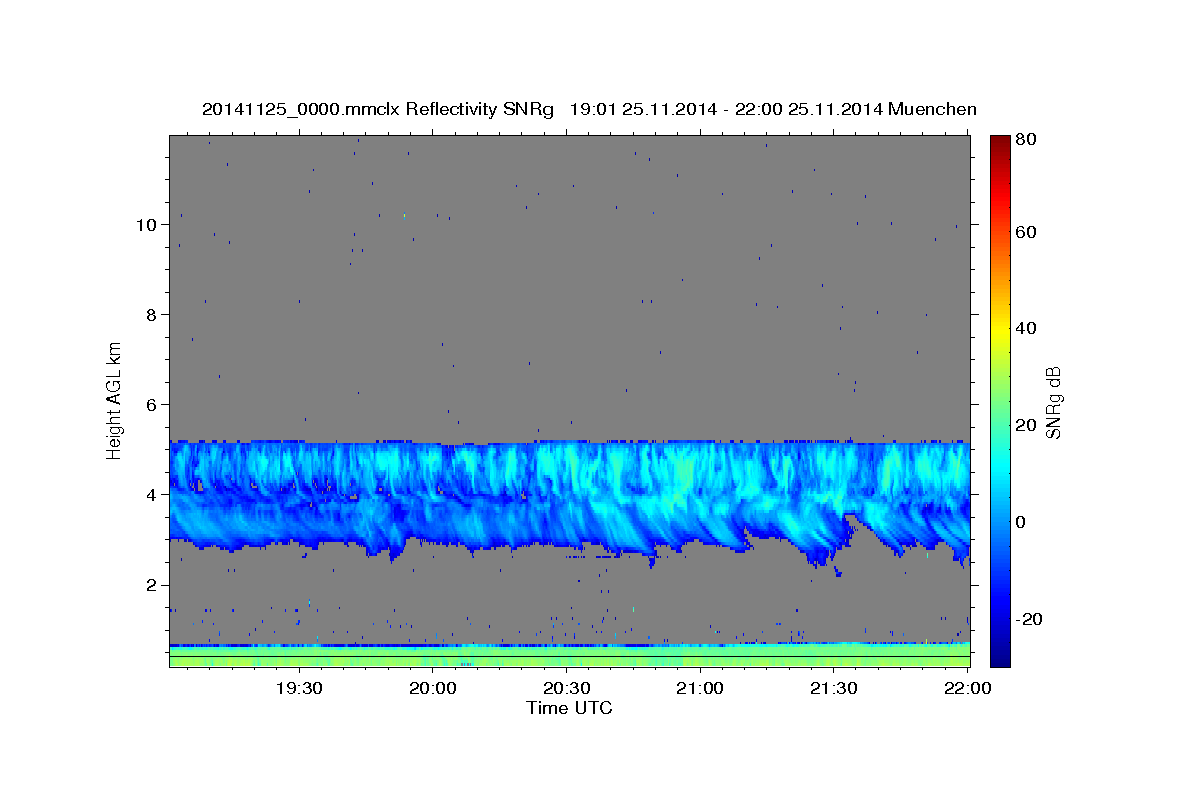Click the 19:30 time tick label
This screenshot has height=800, width=1200.
[x=299, y=688]
